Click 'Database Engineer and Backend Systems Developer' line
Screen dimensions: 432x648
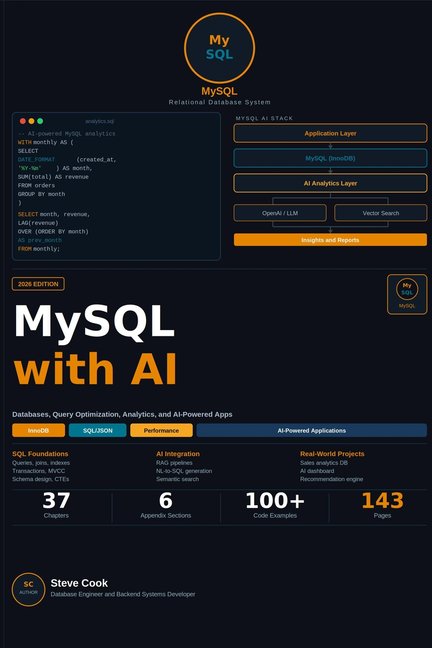click(123, 594)
